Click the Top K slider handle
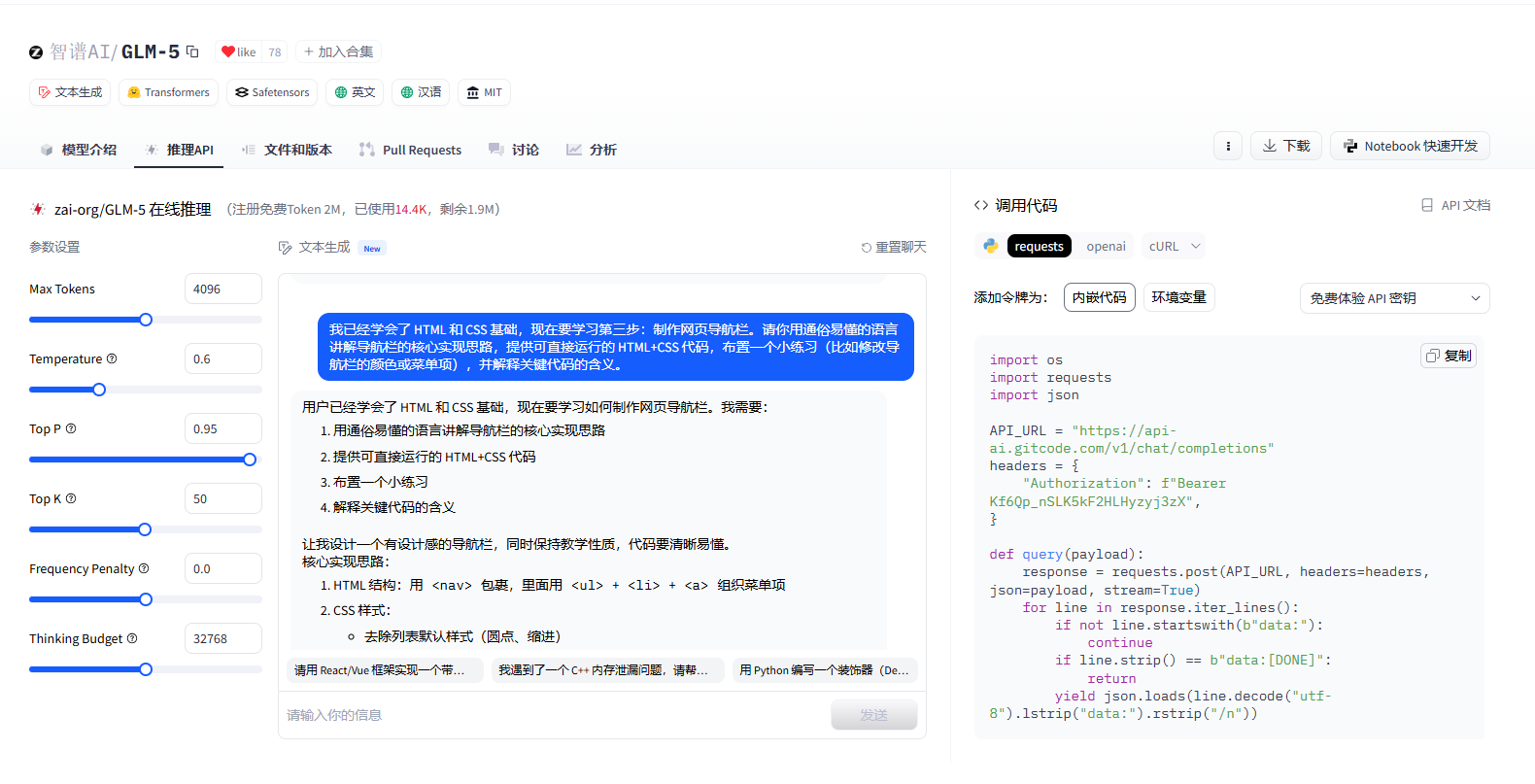 pos(145,529)
